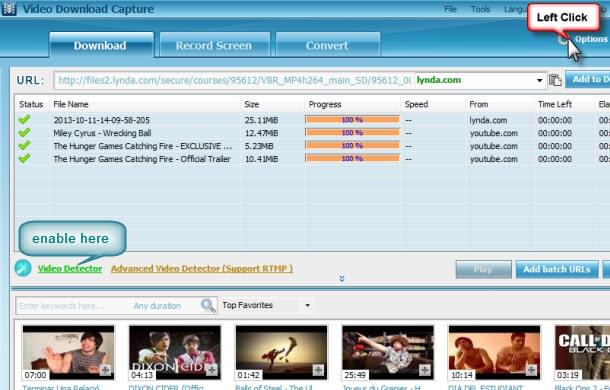Viewport: 610px width, 390px height.
Task: Sort by the Speed column header
Action: 416,104
